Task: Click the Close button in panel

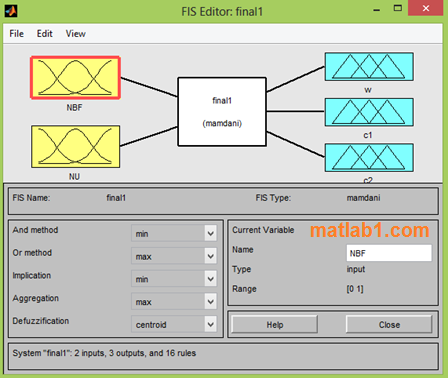Action: click(x=389, y=324)
